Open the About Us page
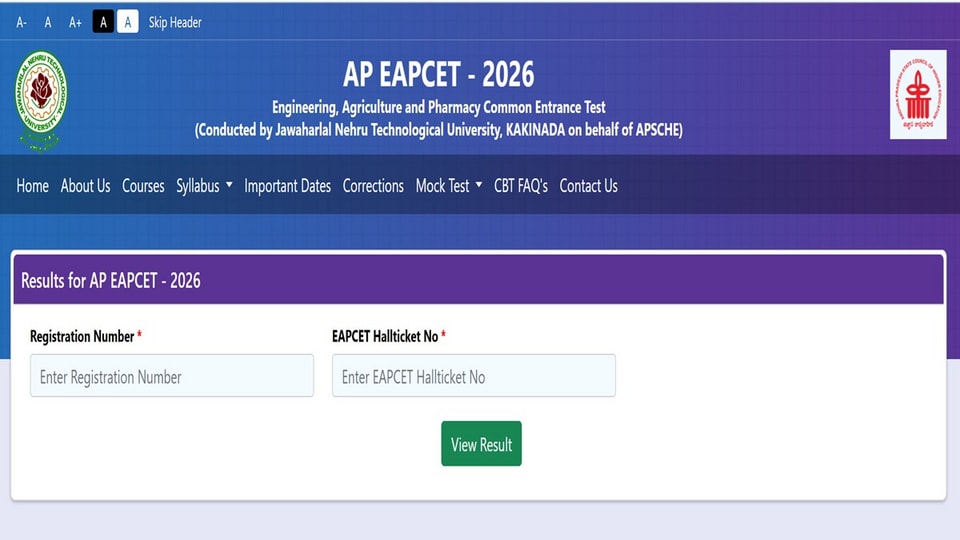The height and width of the screenshot is (540, 960). coord(85,186)
